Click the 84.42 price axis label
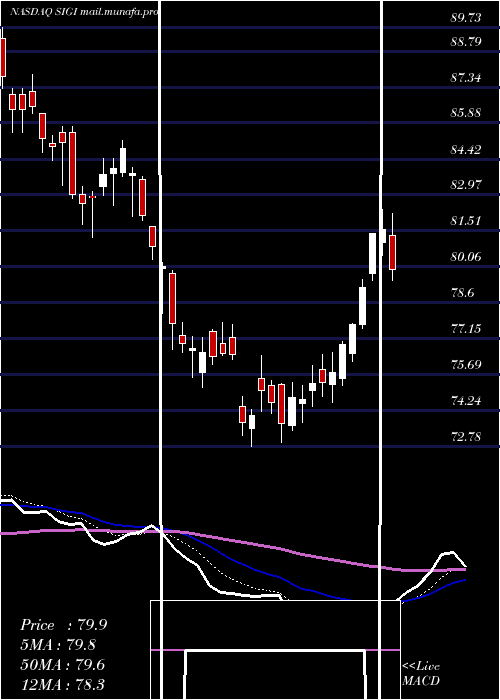The width and height of the screenshot is (500, 700). coord(466,149)
